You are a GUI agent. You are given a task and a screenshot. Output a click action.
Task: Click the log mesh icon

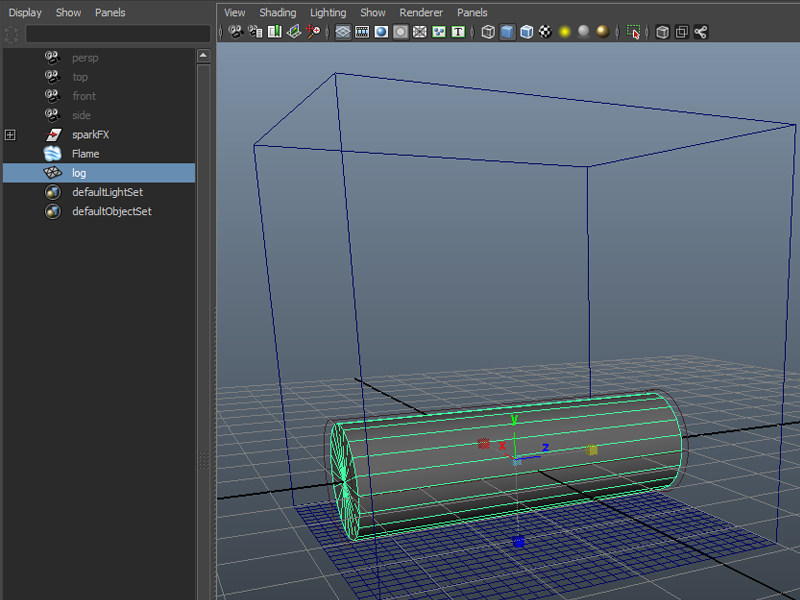pos(53,173)
